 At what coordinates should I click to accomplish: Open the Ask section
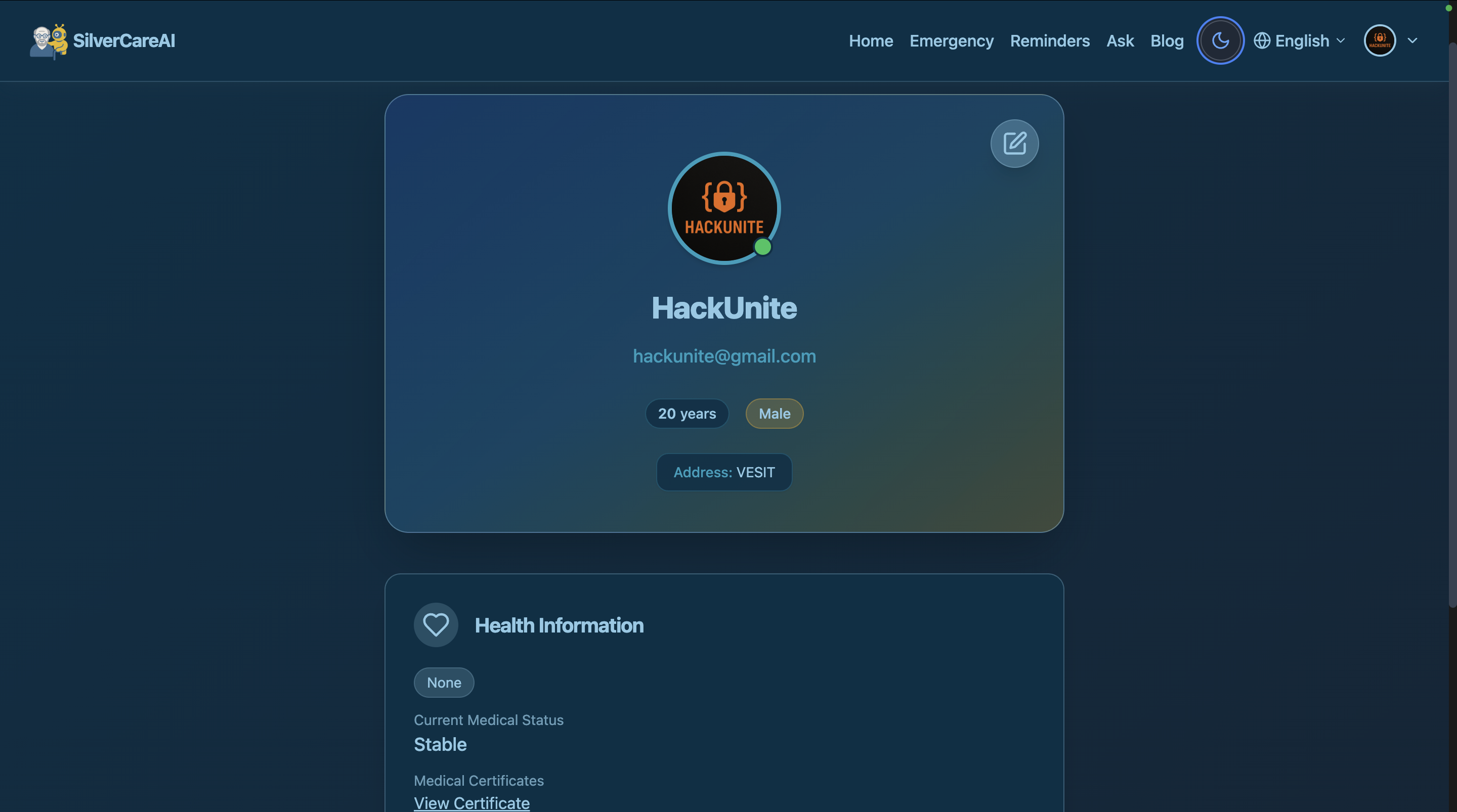(1120, 41)
